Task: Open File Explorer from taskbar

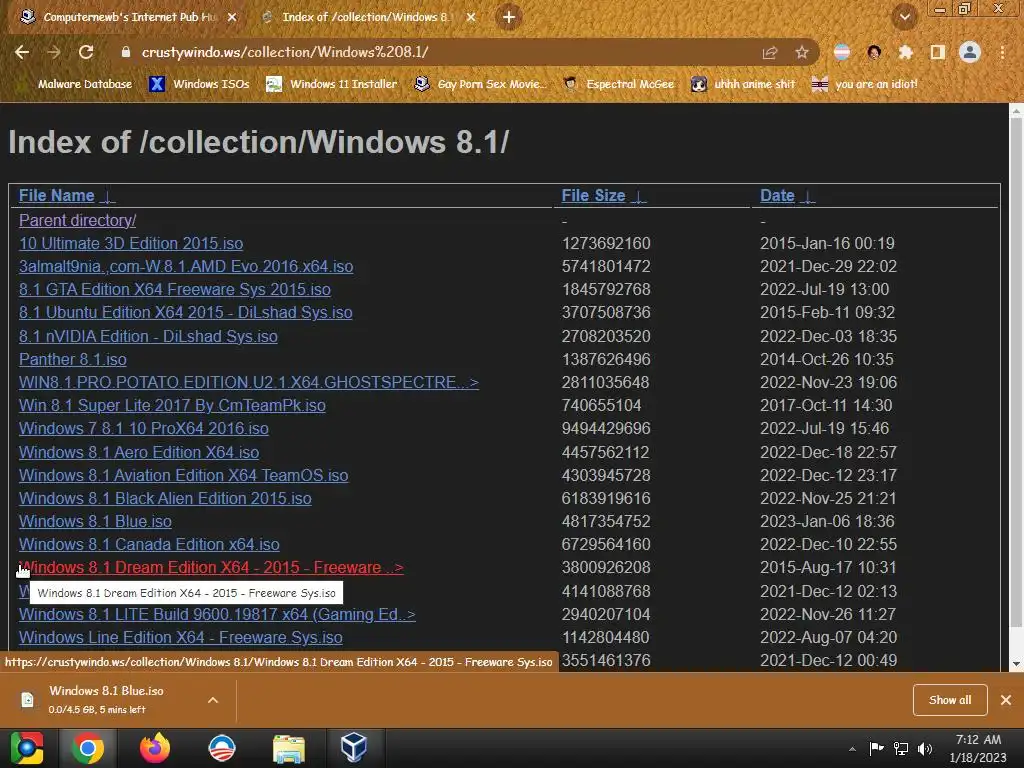Action: tap(289, 748)
